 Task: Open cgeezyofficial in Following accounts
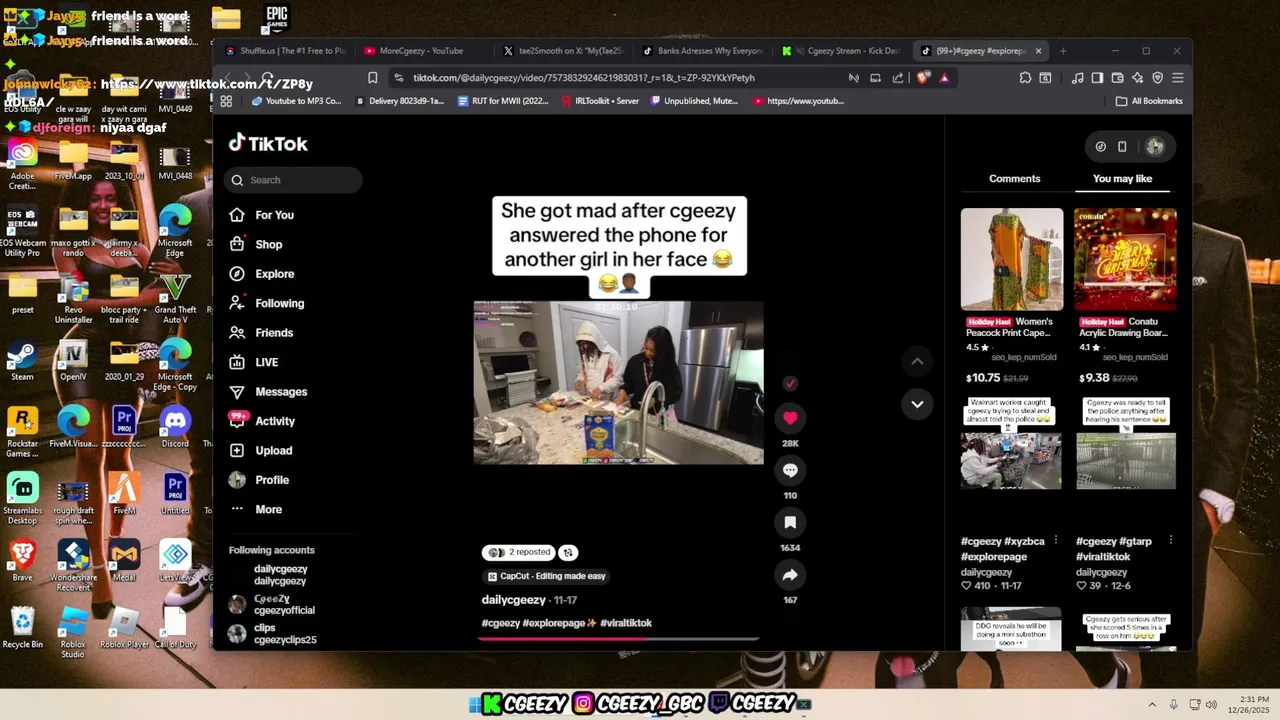[272, 604]
